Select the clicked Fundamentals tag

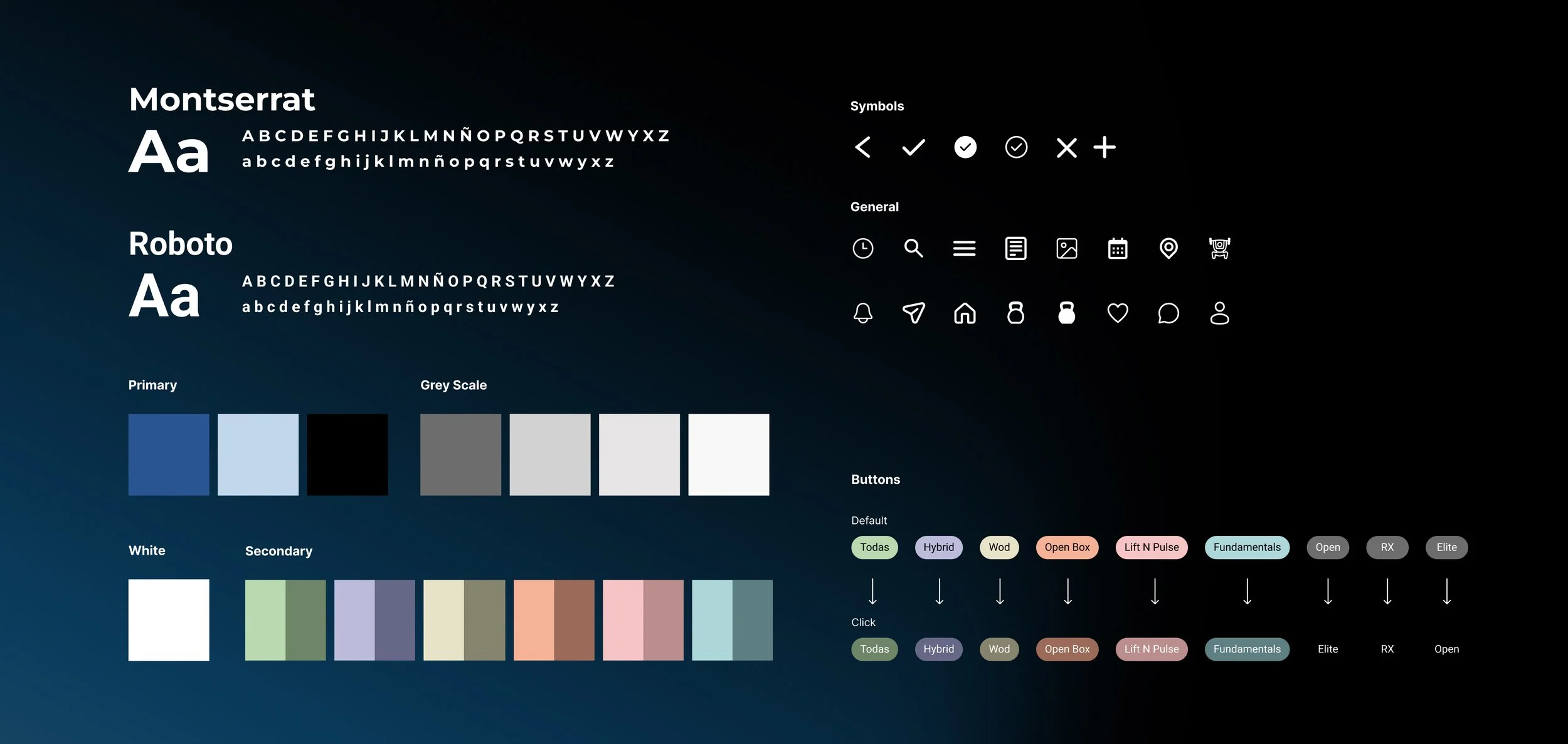click(x=1246, y=649)
